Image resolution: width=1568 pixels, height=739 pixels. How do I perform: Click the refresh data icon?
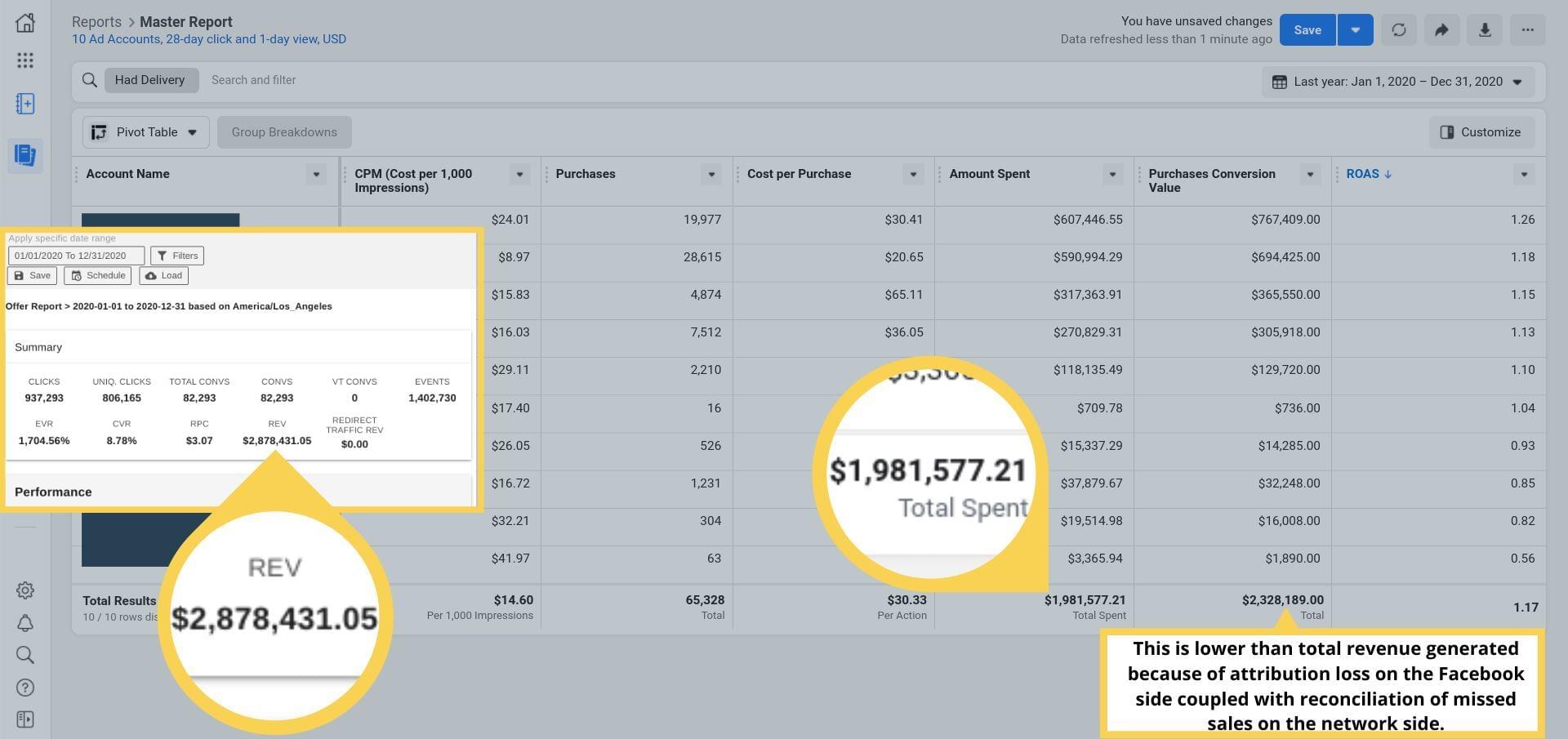pos(1398,30)
